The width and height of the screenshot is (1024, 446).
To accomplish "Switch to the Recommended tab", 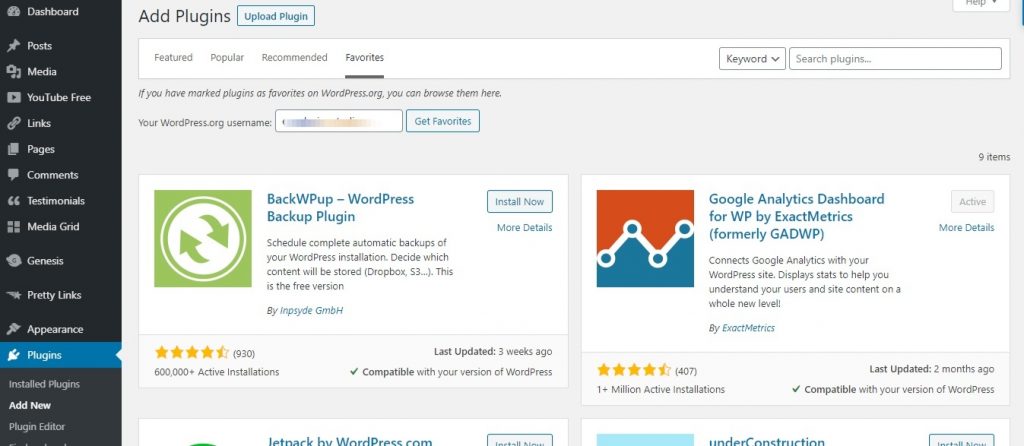I will [295, 57].
